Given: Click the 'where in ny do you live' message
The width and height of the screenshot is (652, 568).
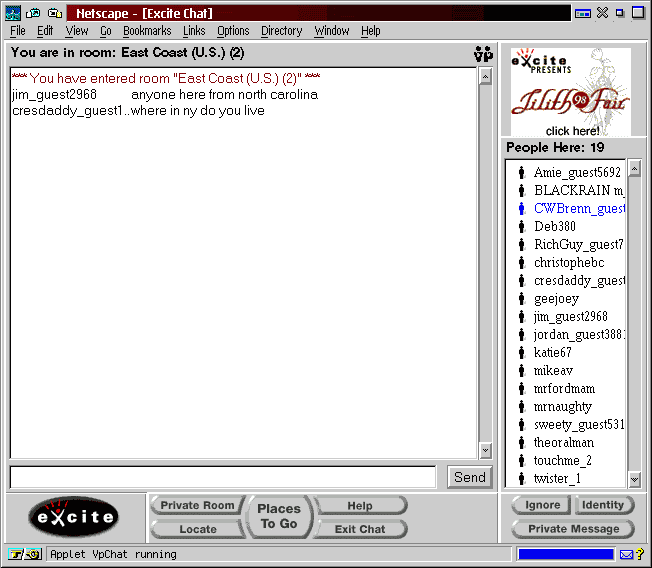Looking at the screenshot, I should (198, 111).
